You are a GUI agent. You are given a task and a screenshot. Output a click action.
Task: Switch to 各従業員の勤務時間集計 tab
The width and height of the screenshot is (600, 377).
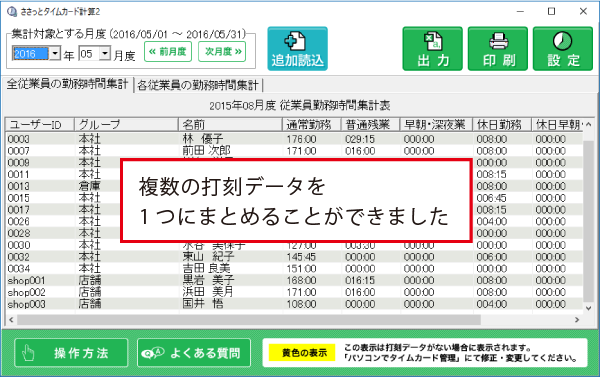pyautogui.click(x=198, y=85)
